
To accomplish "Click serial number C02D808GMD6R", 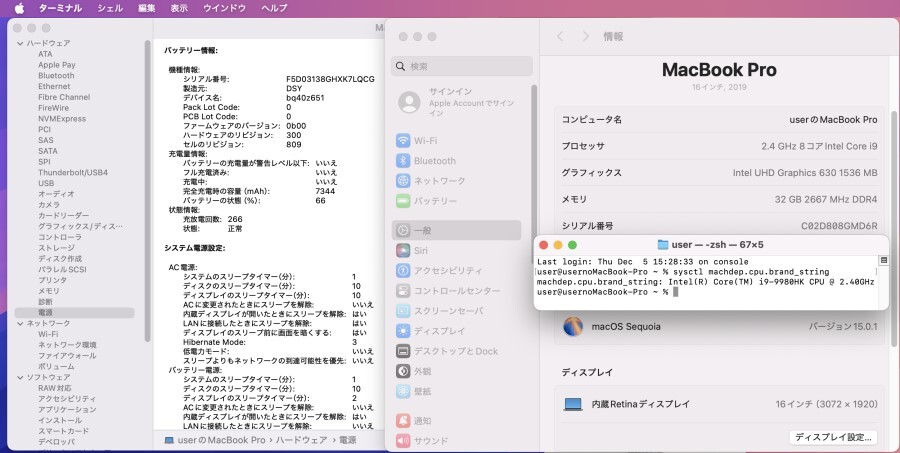I will pos(839,226).
